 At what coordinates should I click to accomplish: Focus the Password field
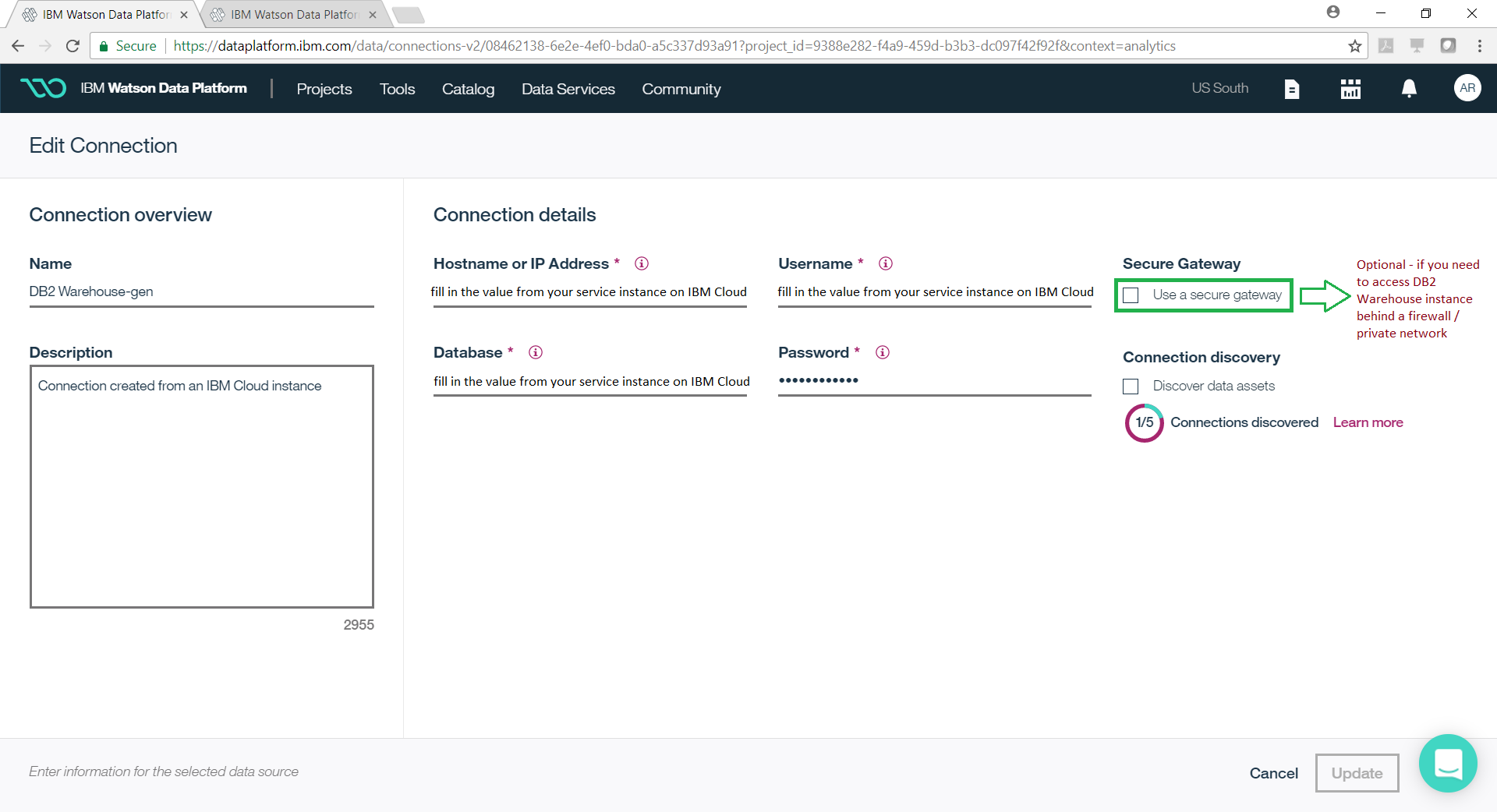(x=934, y=381)
